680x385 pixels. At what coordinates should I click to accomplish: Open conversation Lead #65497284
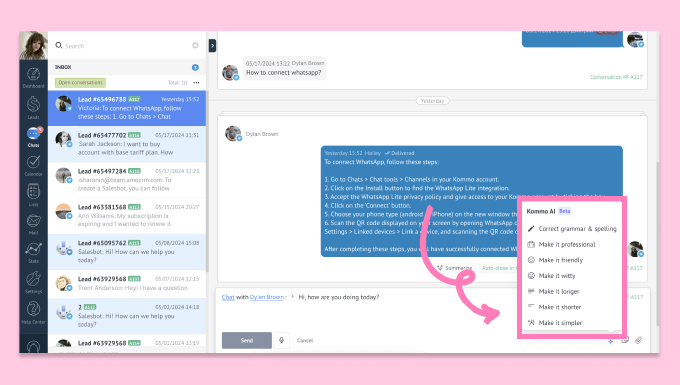[127, 180]
